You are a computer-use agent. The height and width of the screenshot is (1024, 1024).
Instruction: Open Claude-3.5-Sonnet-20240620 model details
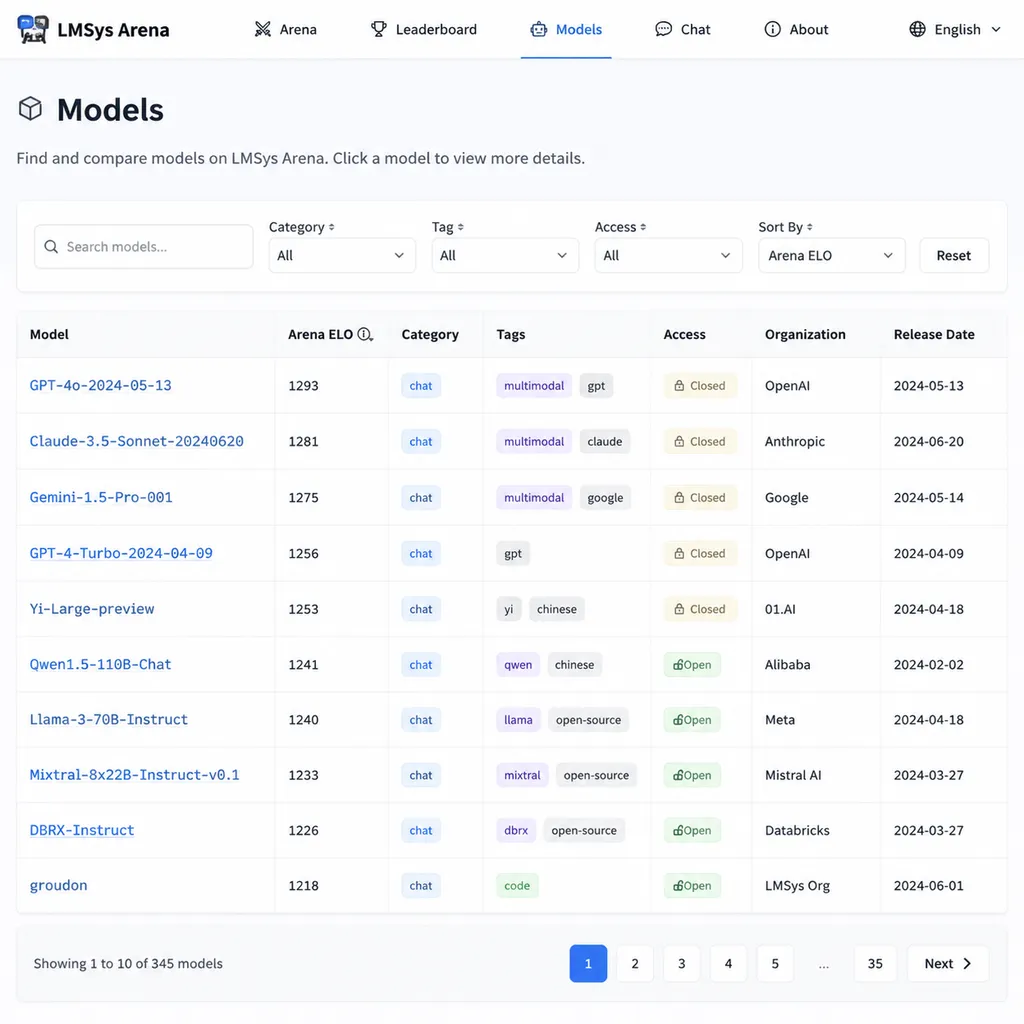click(136, 441)
